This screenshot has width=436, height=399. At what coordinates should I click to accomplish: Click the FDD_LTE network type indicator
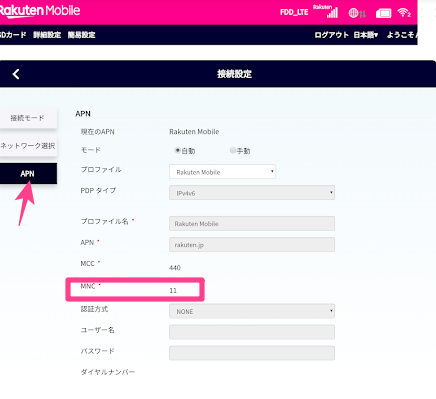(x=294, y=12)
